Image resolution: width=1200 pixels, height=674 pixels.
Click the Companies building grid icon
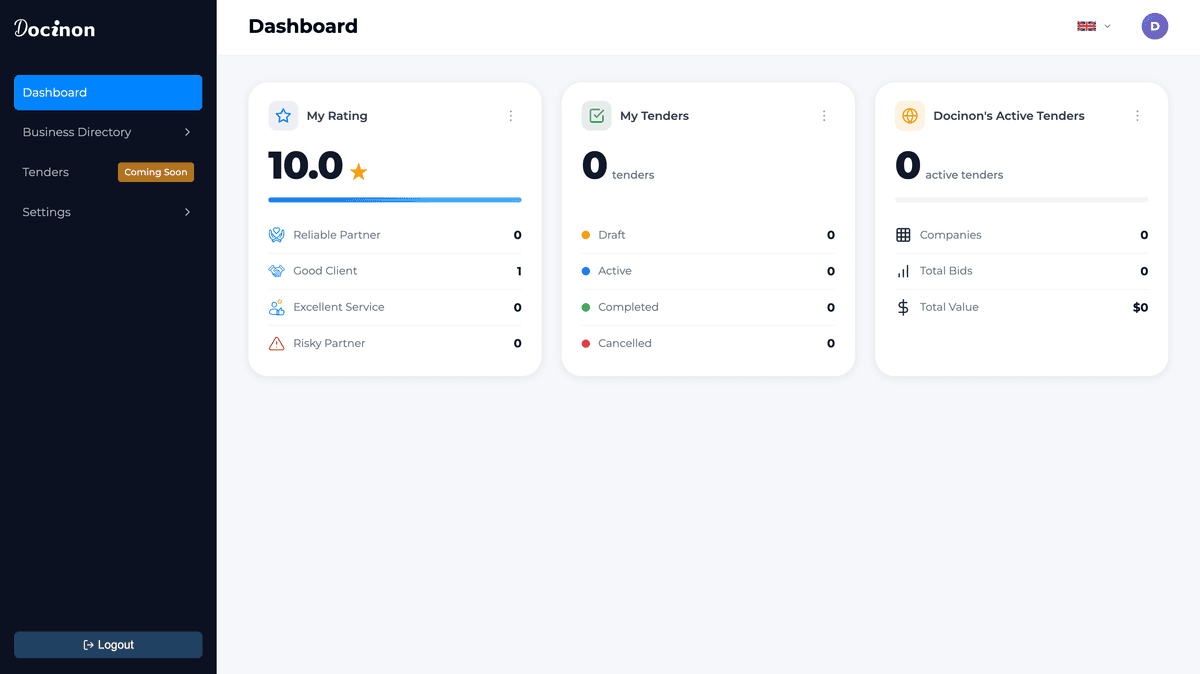(903, 235)
